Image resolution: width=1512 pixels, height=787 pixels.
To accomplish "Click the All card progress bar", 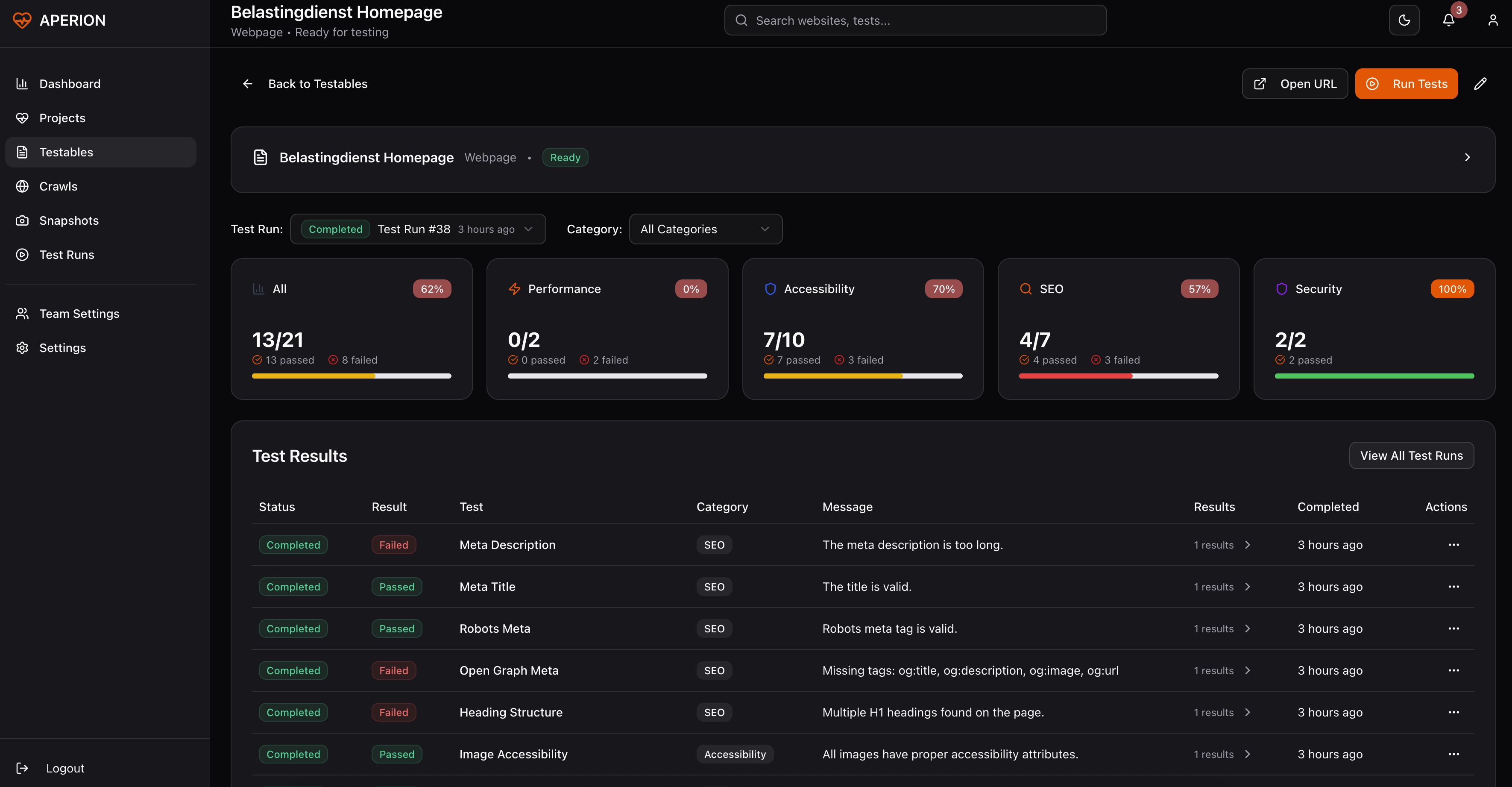I will 351,376.
